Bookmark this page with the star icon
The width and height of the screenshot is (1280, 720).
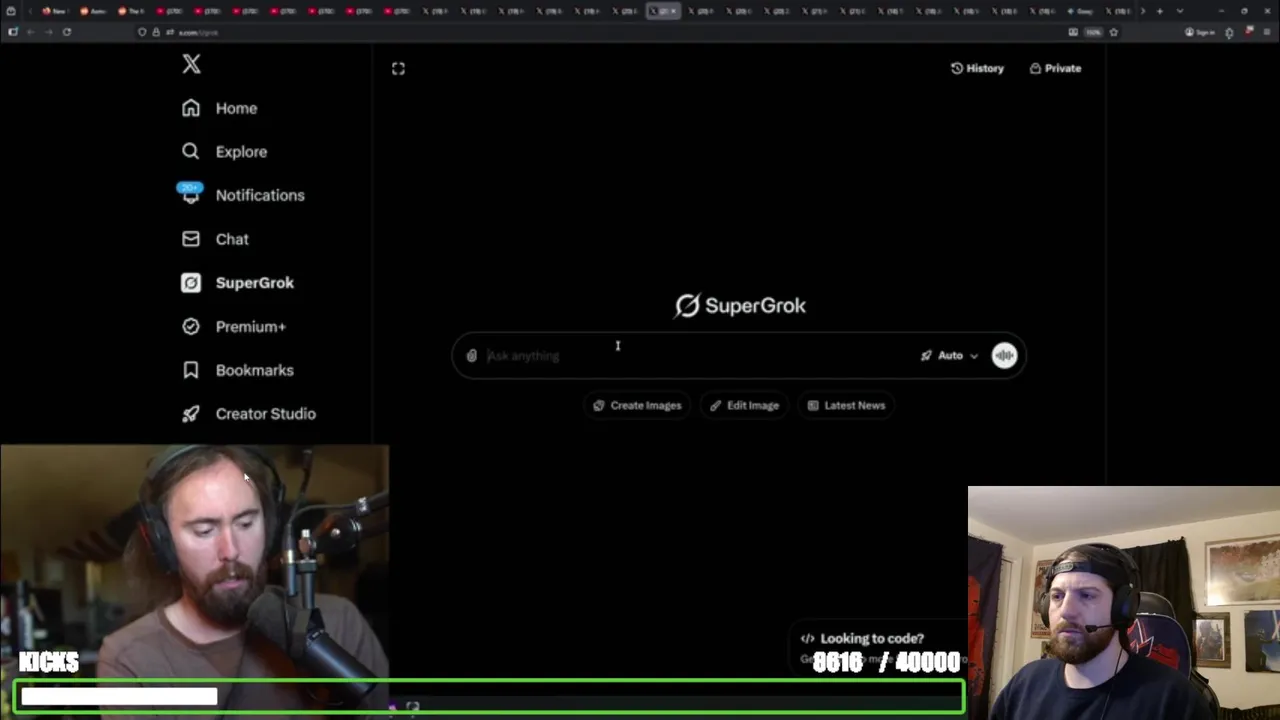[1113, 32]
